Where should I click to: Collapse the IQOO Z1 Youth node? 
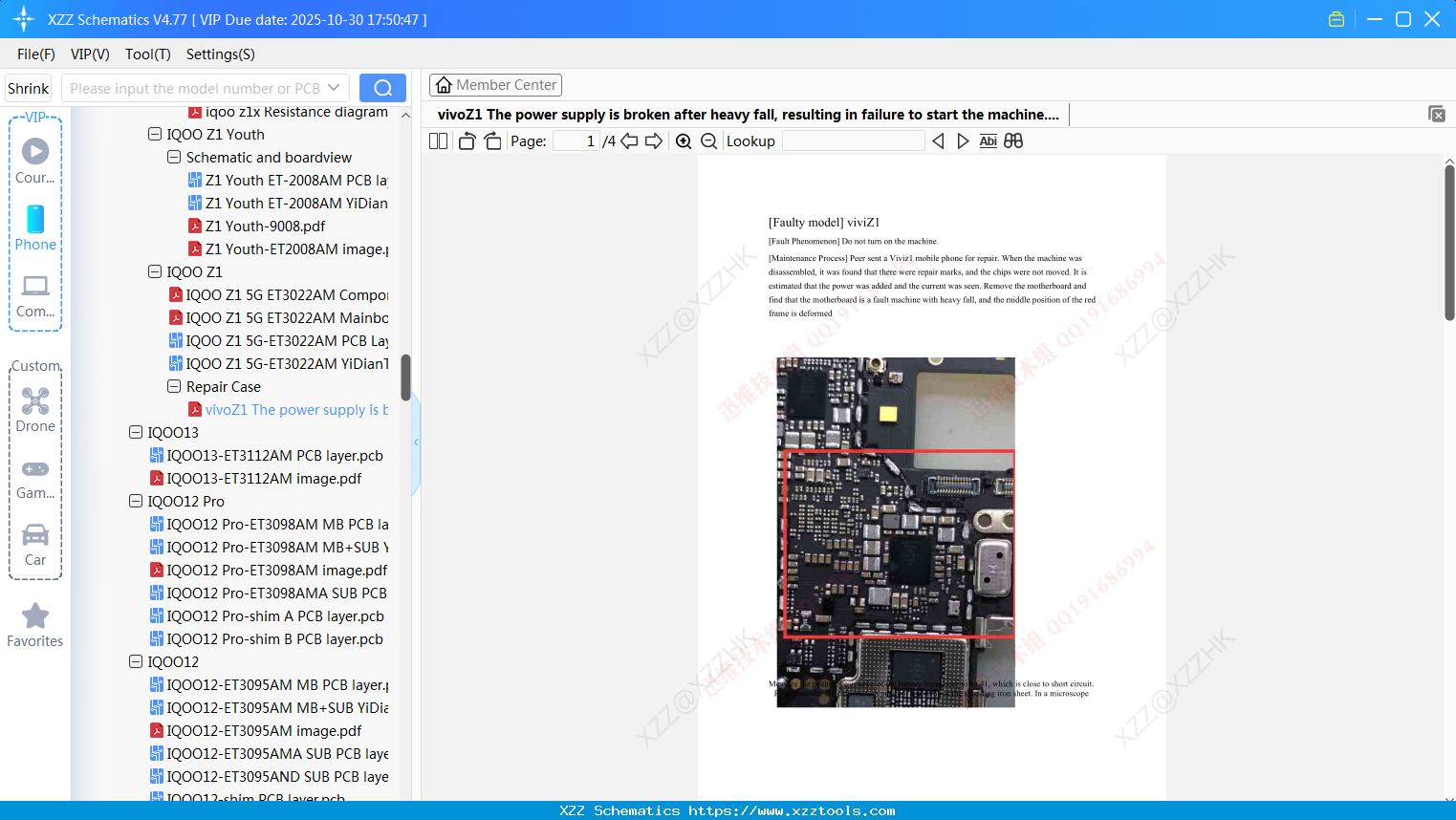click(x=154, y=134)
